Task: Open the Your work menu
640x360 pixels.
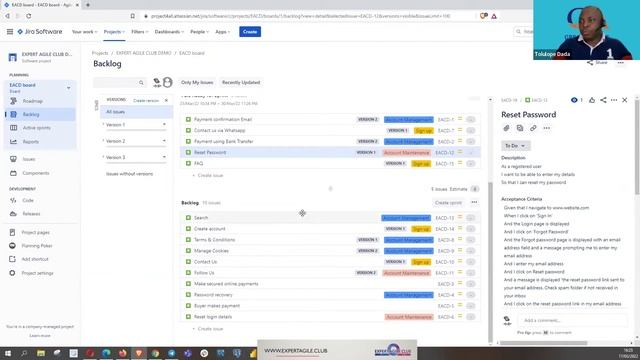Action: [84, 32]
